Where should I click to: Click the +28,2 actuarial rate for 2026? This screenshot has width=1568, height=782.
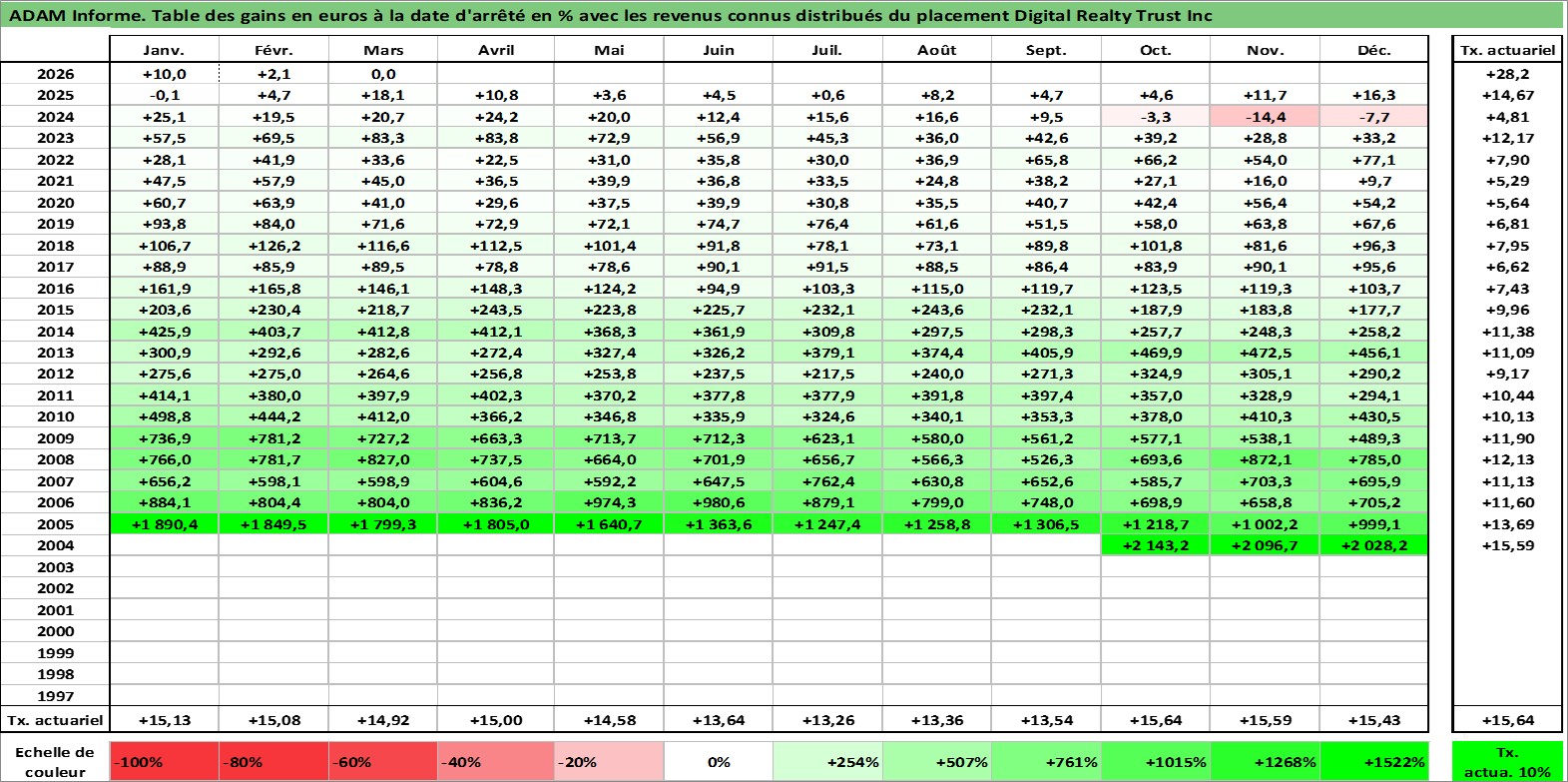1507,74
